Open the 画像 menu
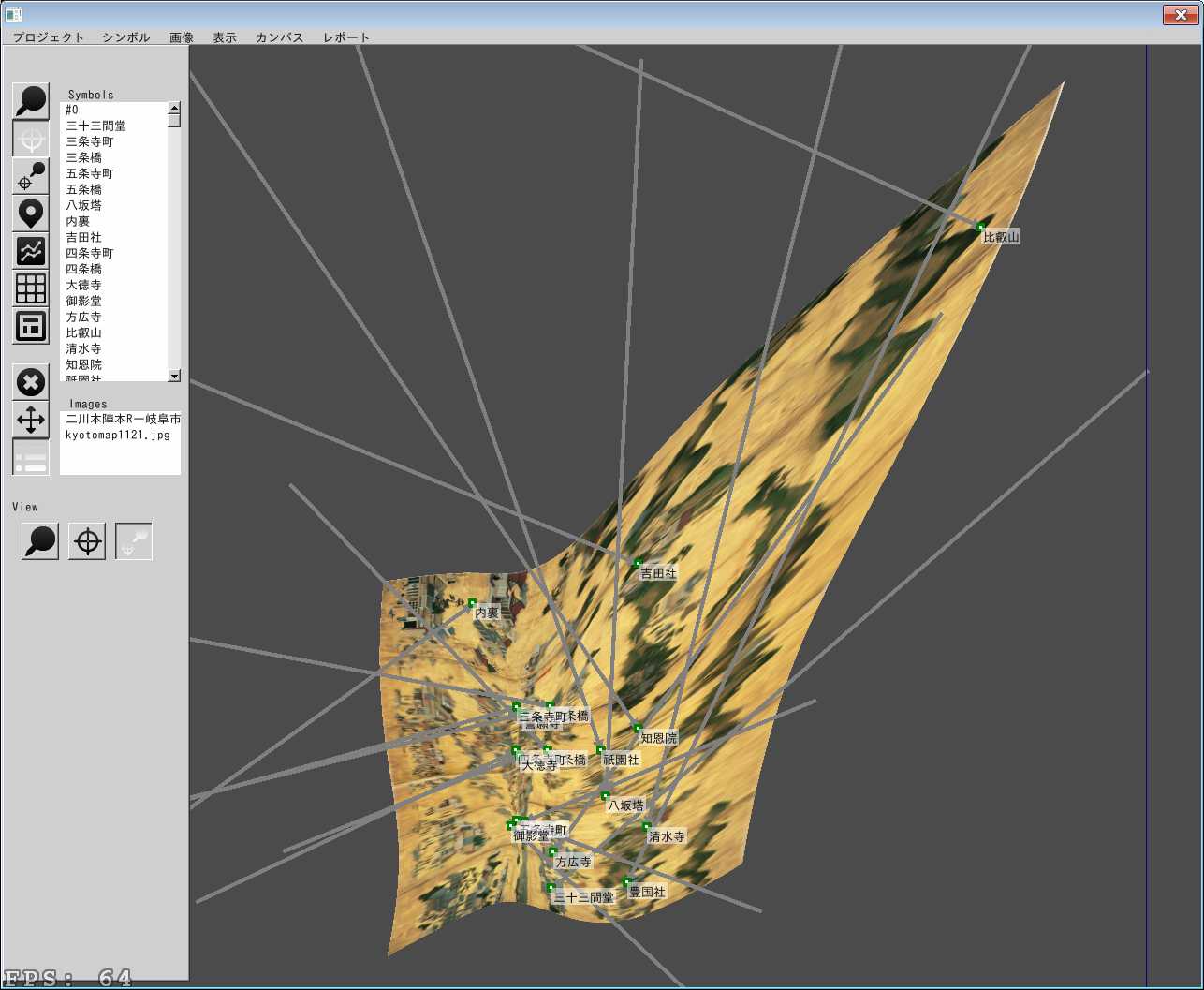 click(x=182, y=37)
